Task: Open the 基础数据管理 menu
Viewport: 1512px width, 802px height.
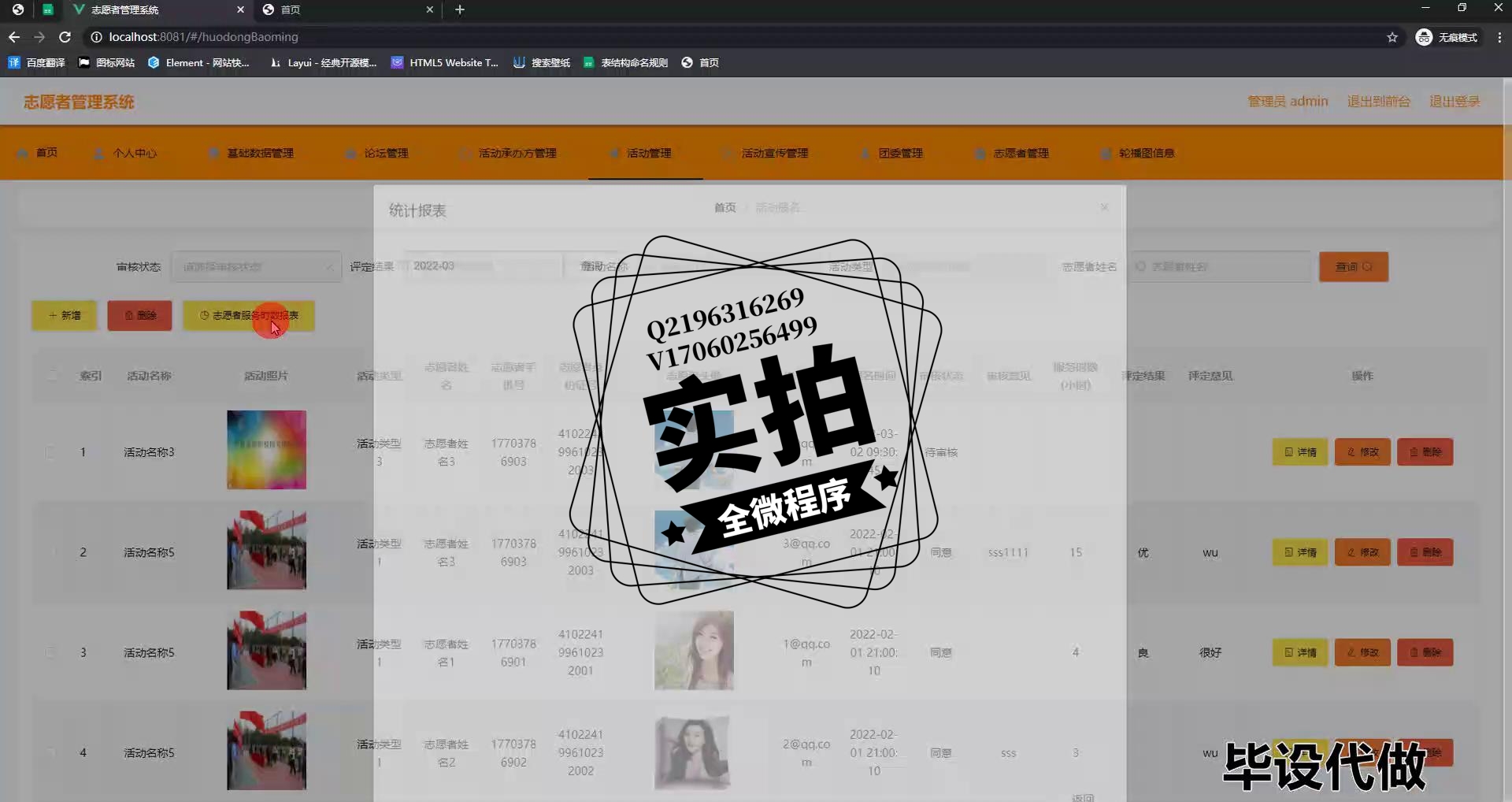Action: (x=251, y=153)
